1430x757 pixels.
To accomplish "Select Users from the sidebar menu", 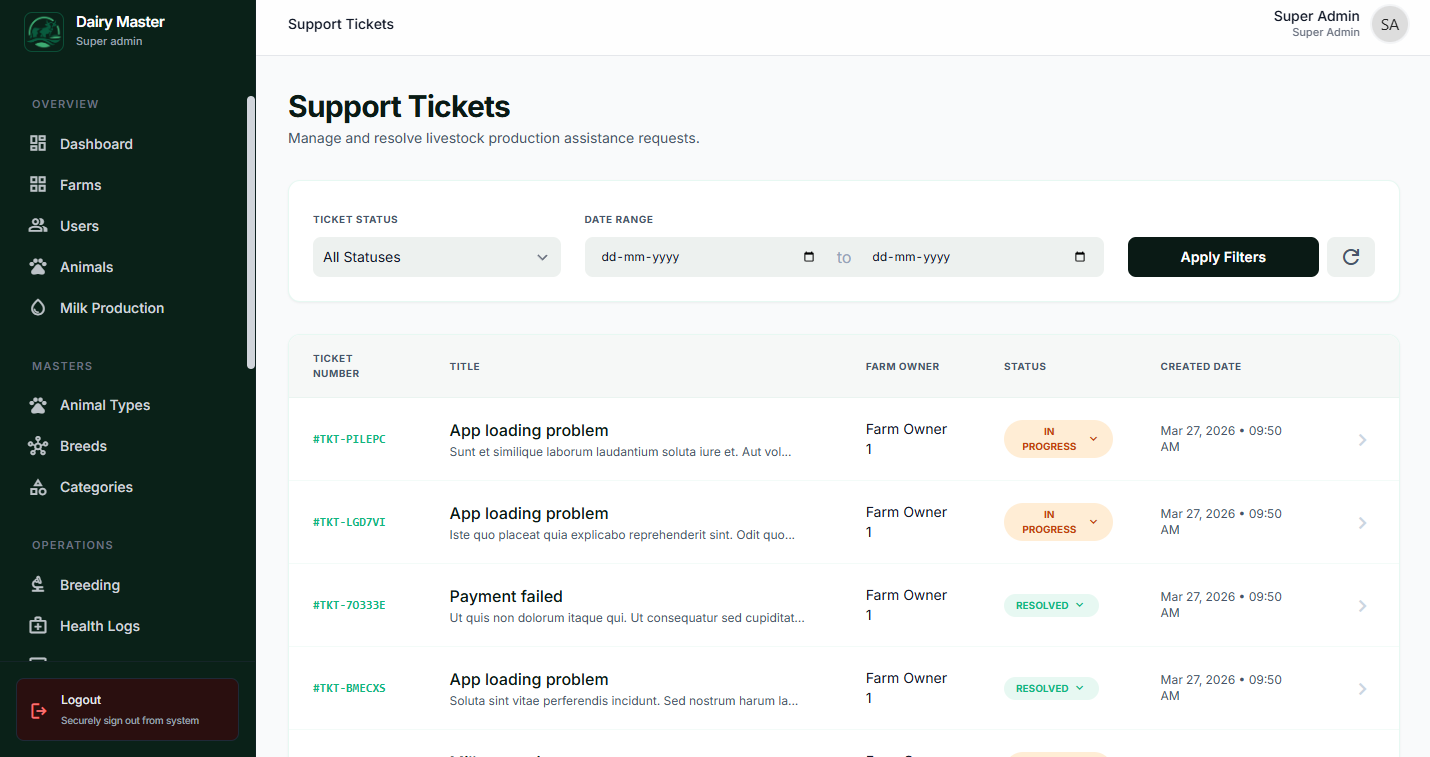I will 37,225.
